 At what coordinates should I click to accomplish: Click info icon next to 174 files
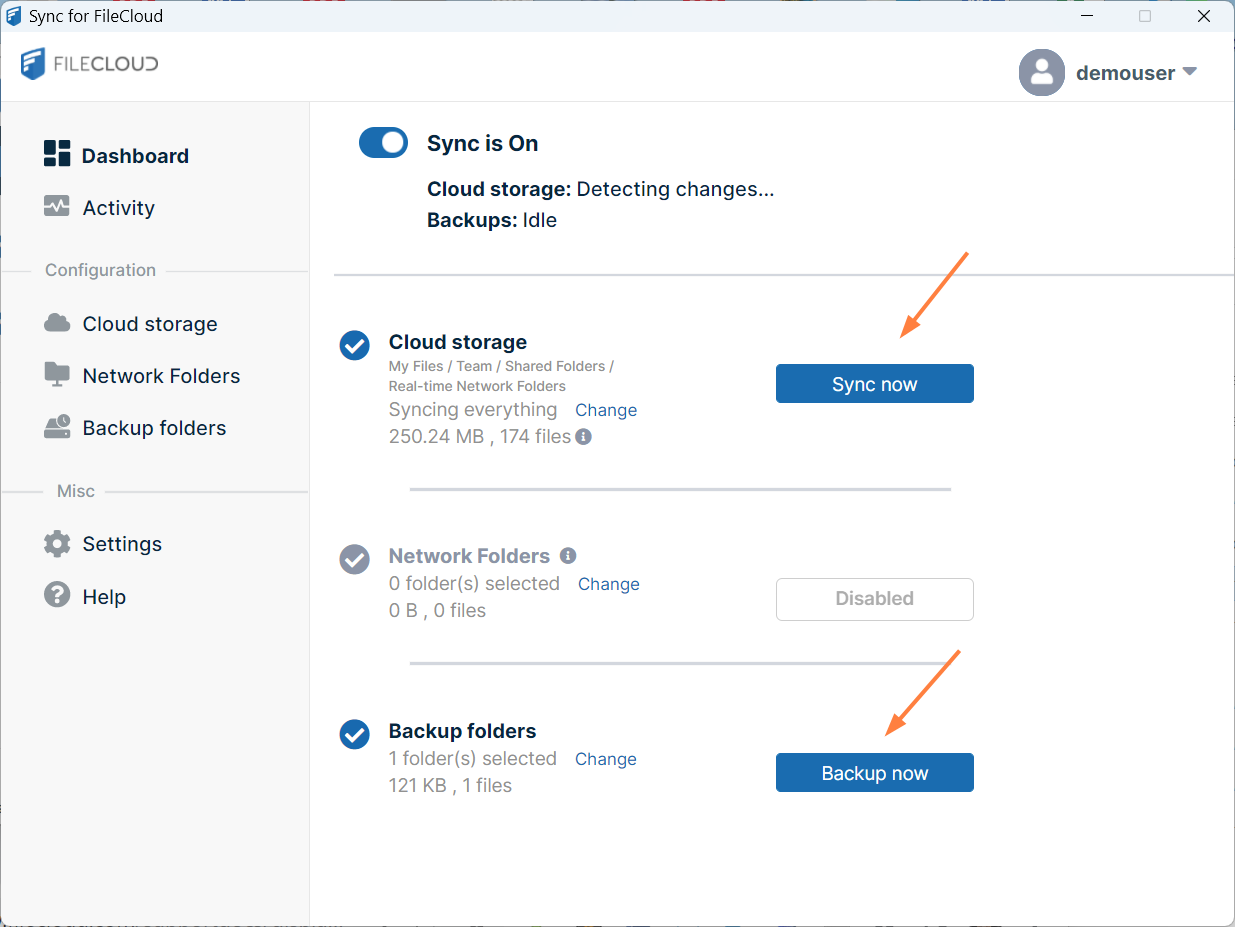tap(584, 436)
